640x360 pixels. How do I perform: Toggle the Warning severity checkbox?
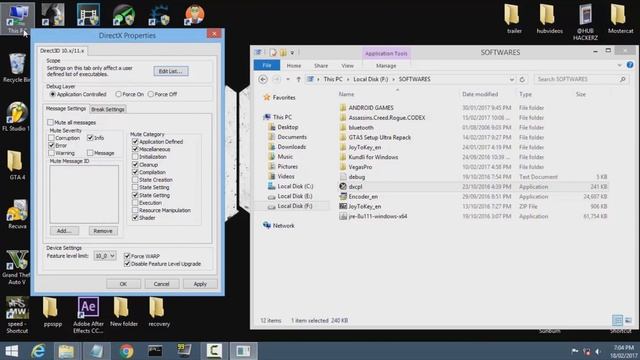[51, 153]
